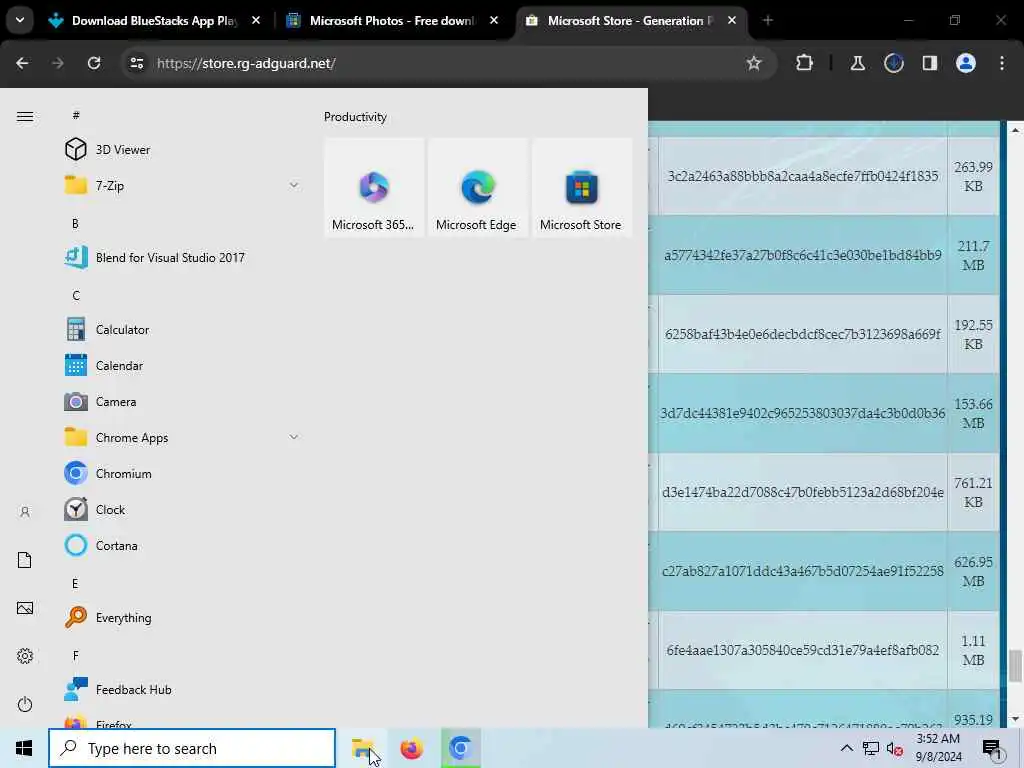Launch the Microsoft Edge tile
The image size is (1024, 768).
tap(477, 187)
